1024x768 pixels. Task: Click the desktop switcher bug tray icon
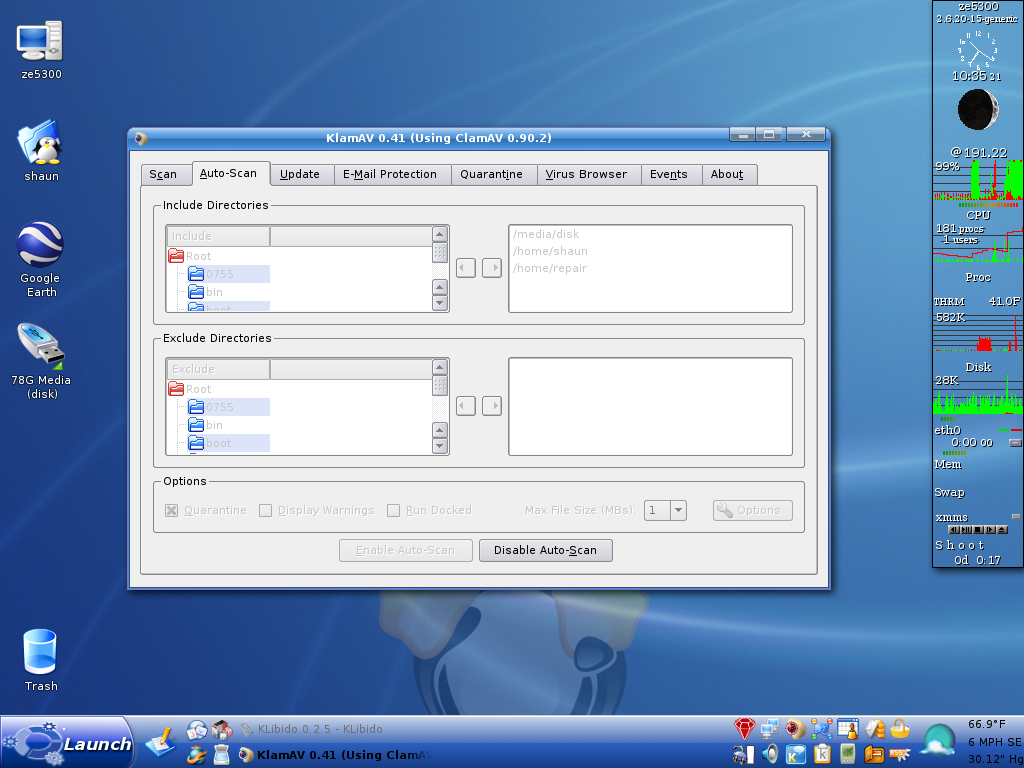coord(744,754)
